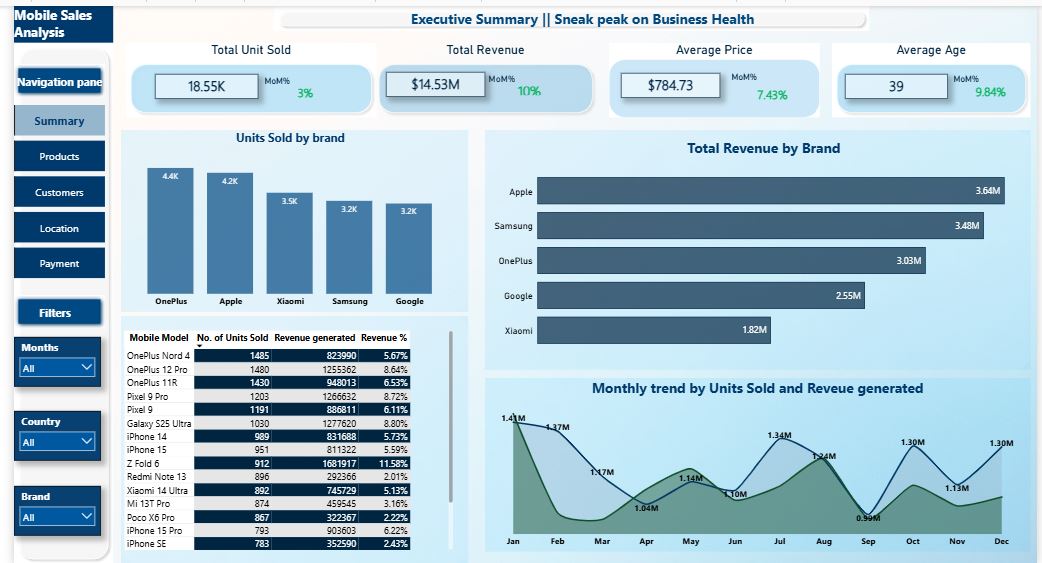The height and width of the screenshot is (563, 1042).
Task: Navigate to the Payment page
Action: (x=59, y=264)
